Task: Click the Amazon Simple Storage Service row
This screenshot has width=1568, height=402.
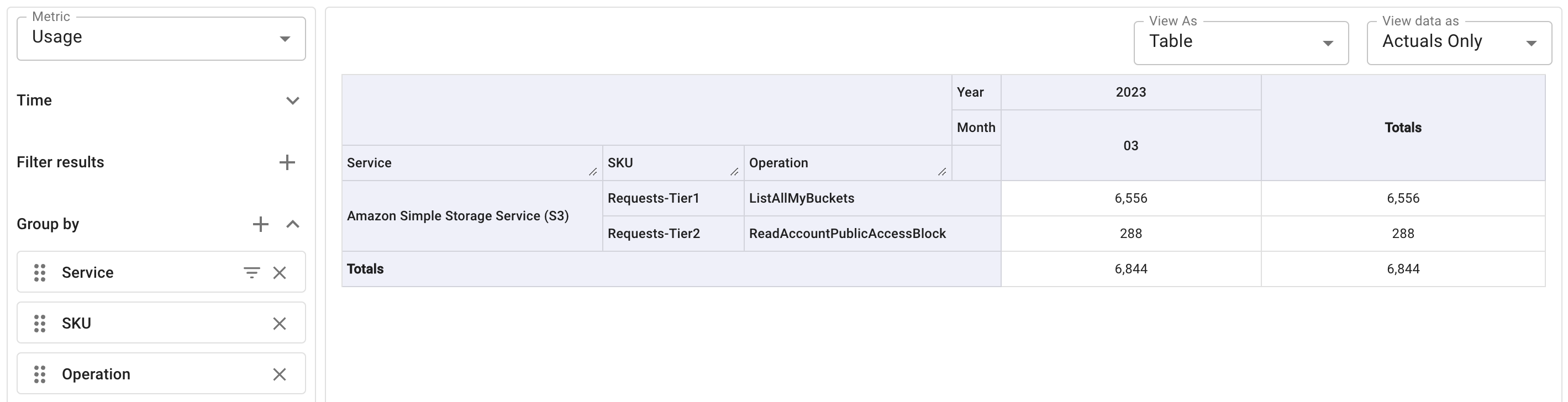Action: (457, 216)
